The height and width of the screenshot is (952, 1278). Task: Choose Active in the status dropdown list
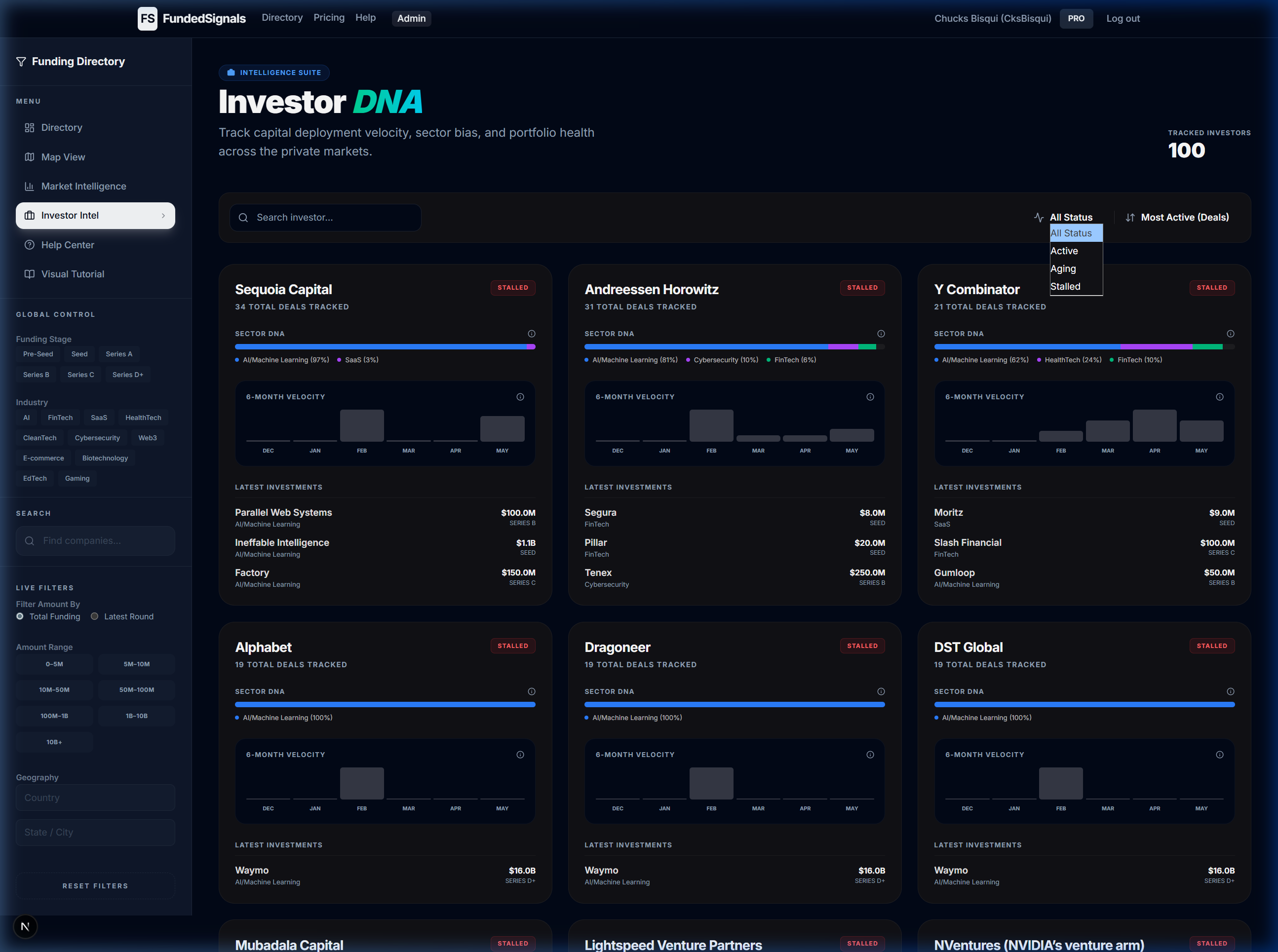coord(1076,251)
